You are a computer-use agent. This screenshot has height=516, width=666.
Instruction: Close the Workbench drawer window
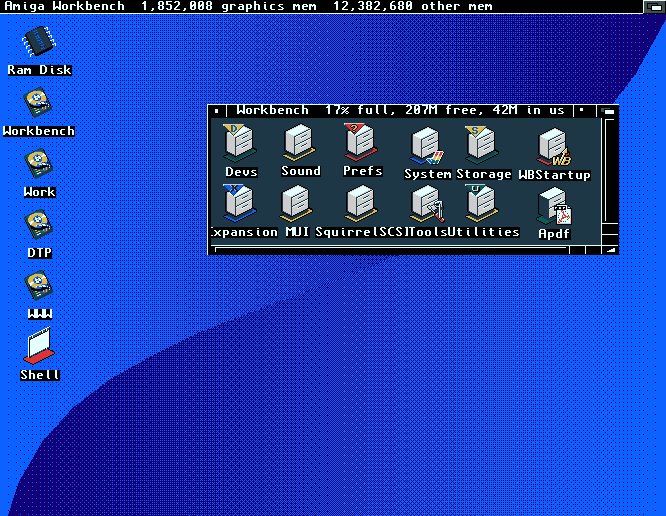pyautogui.click(x=217, y=111)
